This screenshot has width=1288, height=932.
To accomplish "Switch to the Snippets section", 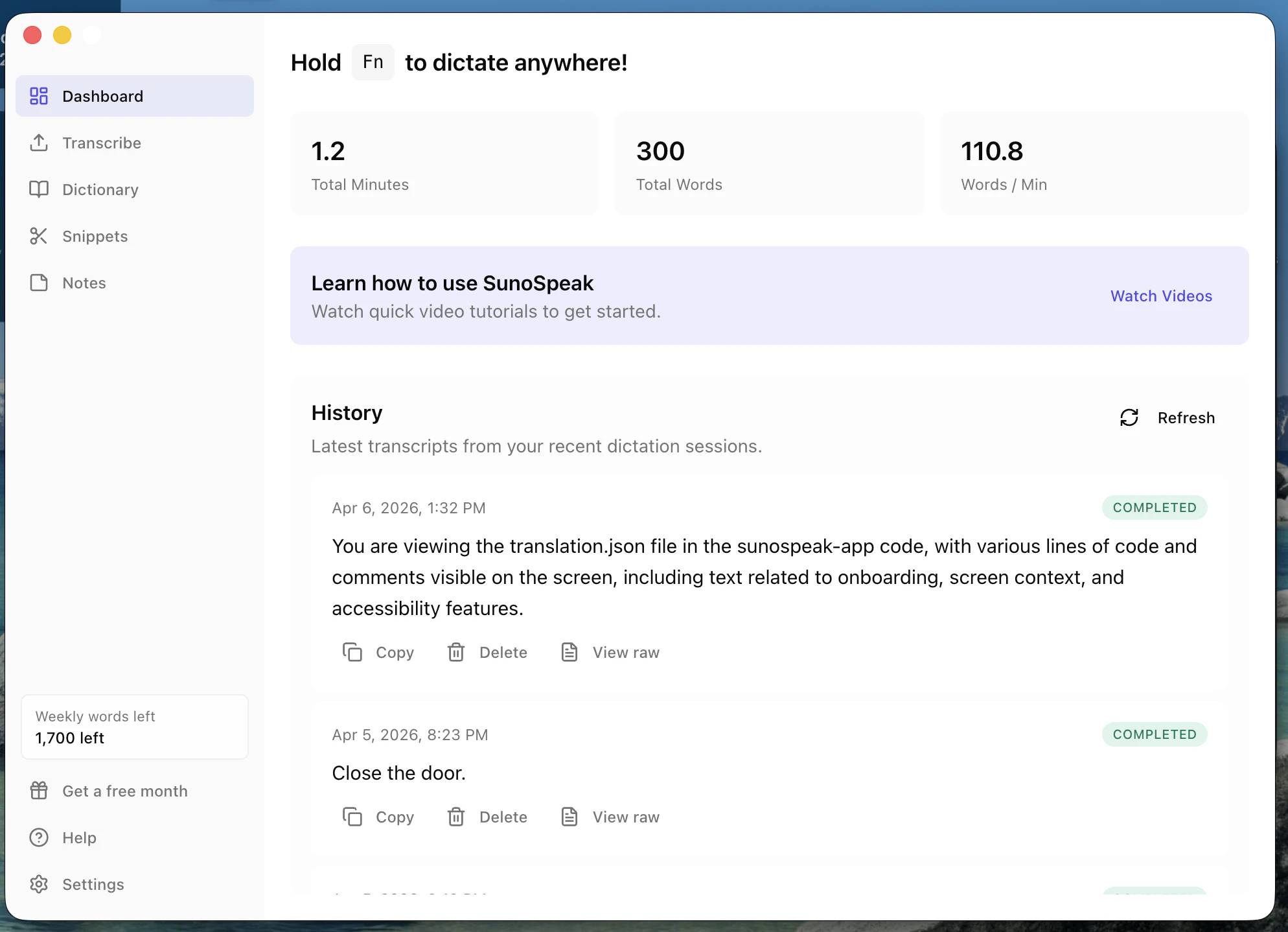I will point(95,236).
